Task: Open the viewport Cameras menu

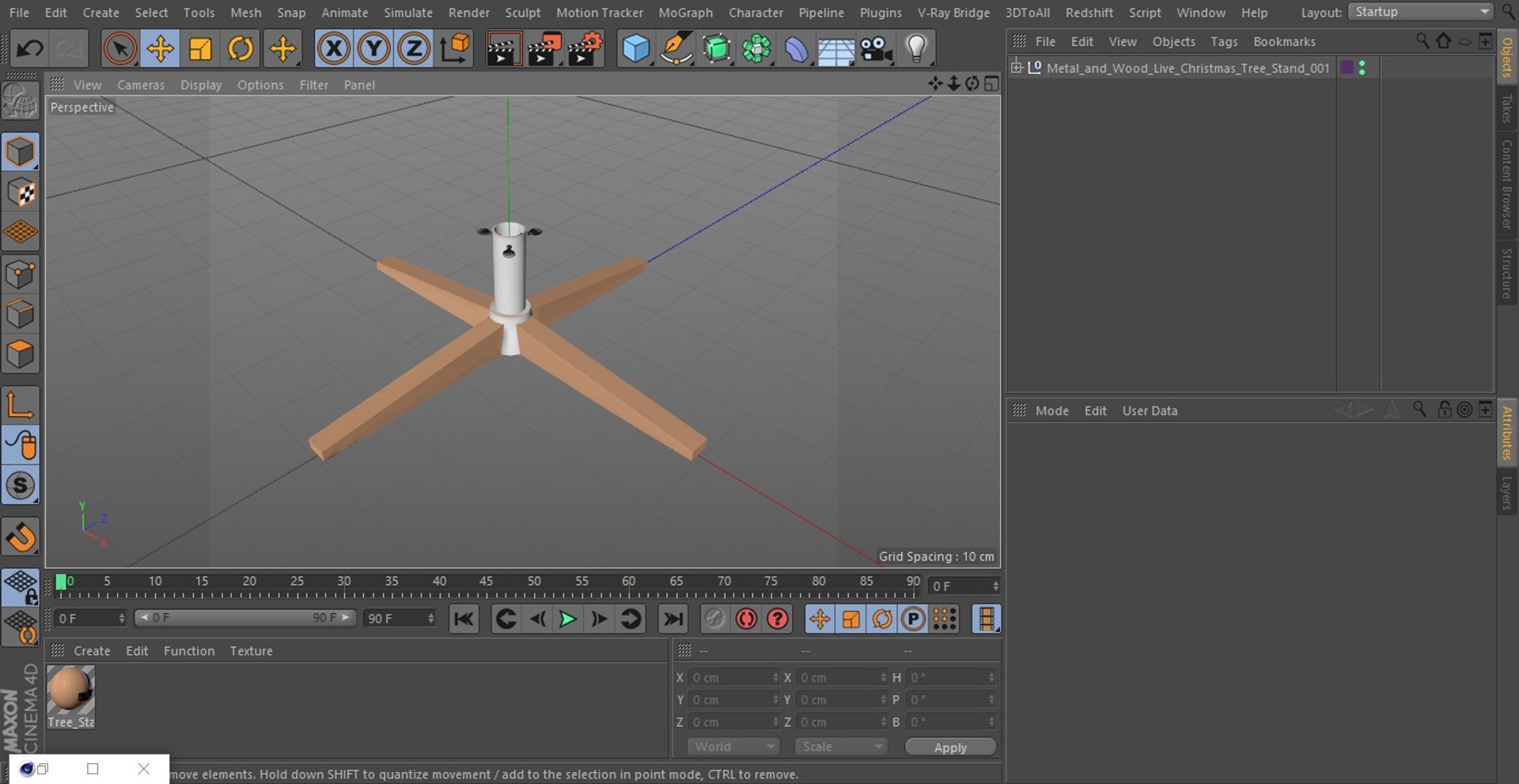Action: coord(141,85)
